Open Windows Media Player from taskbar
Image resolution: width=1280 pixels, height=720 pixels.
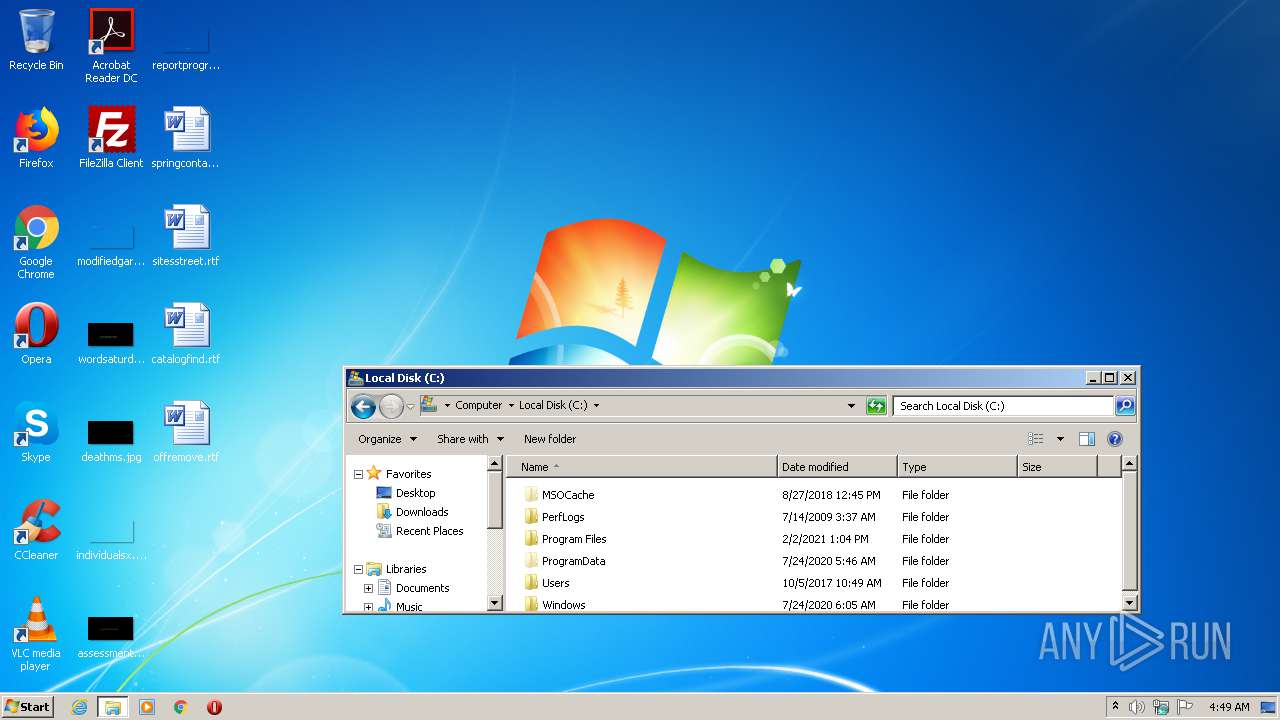[x=147, y=707]
